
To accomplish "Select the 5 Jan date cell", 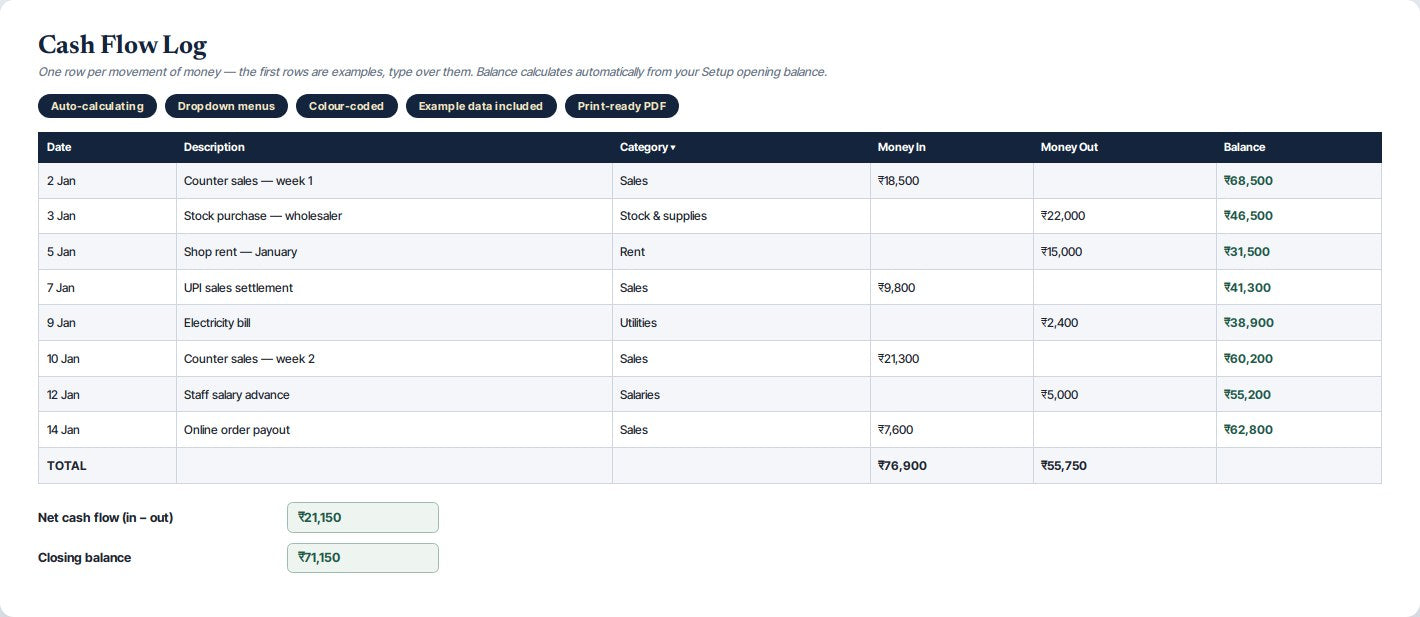I will (107, 252).
